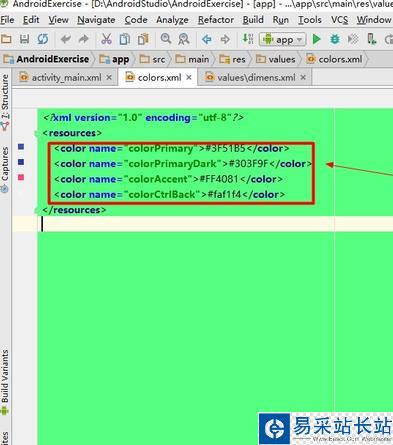Open the Code menu
This screenshot has width=393, height=445.
tap(136, 20)
